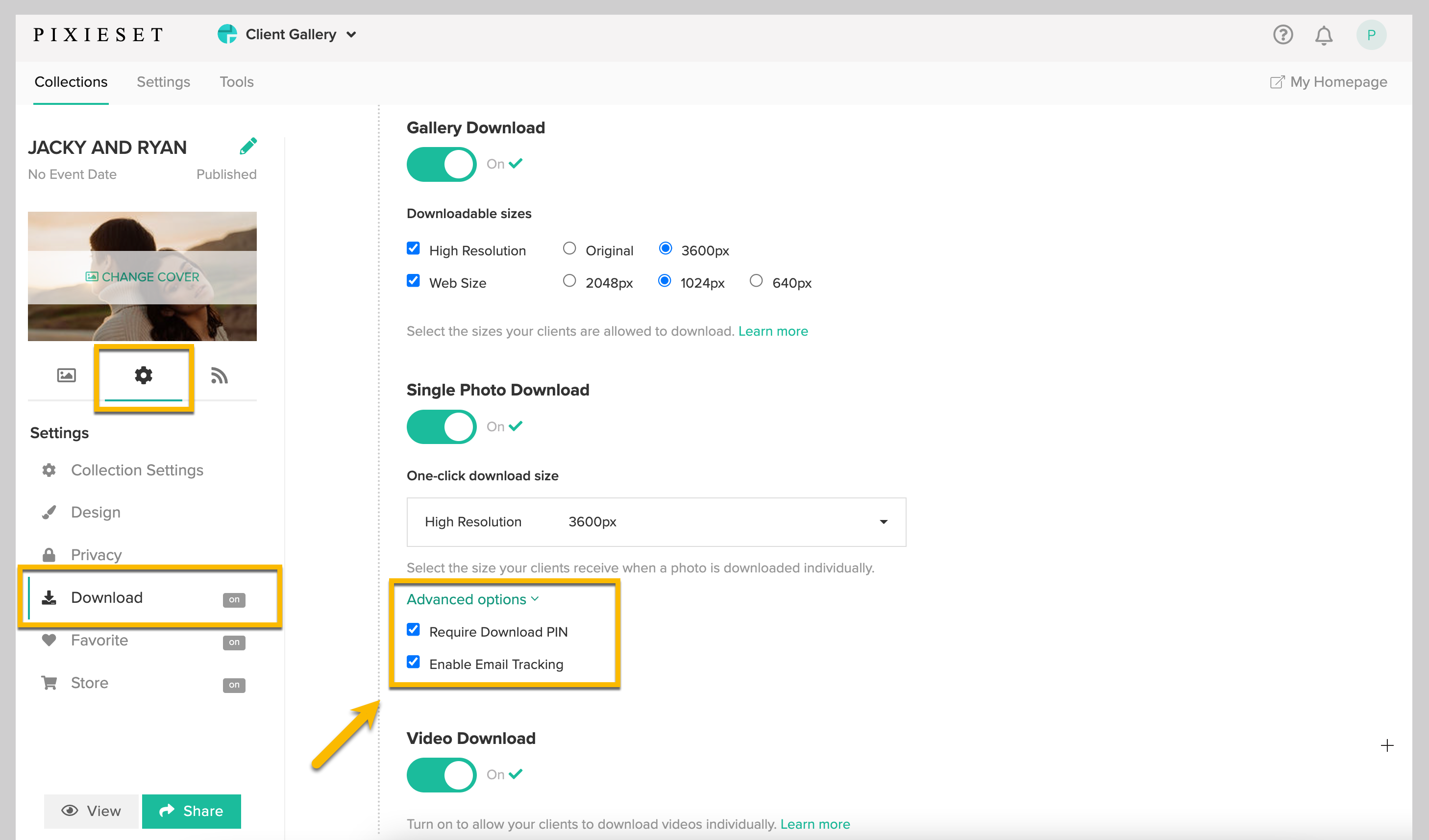Viewport: 1429px width, 840px height.
Task: Click Learn more about downloadable sizes
Action: pyautogui.click(x=773, y=331)
